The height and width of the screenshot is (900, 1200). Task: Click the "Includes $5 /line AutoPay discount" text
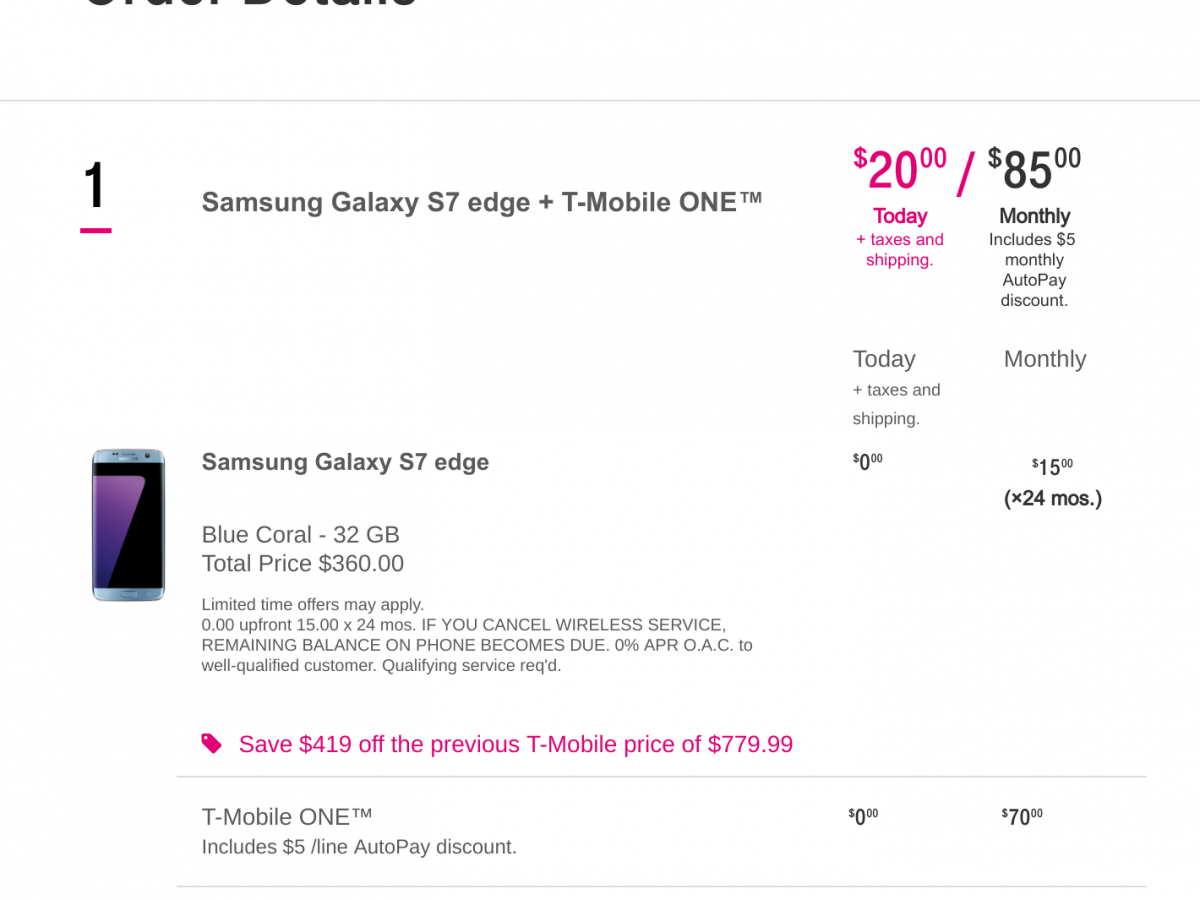tap(359, 847)
